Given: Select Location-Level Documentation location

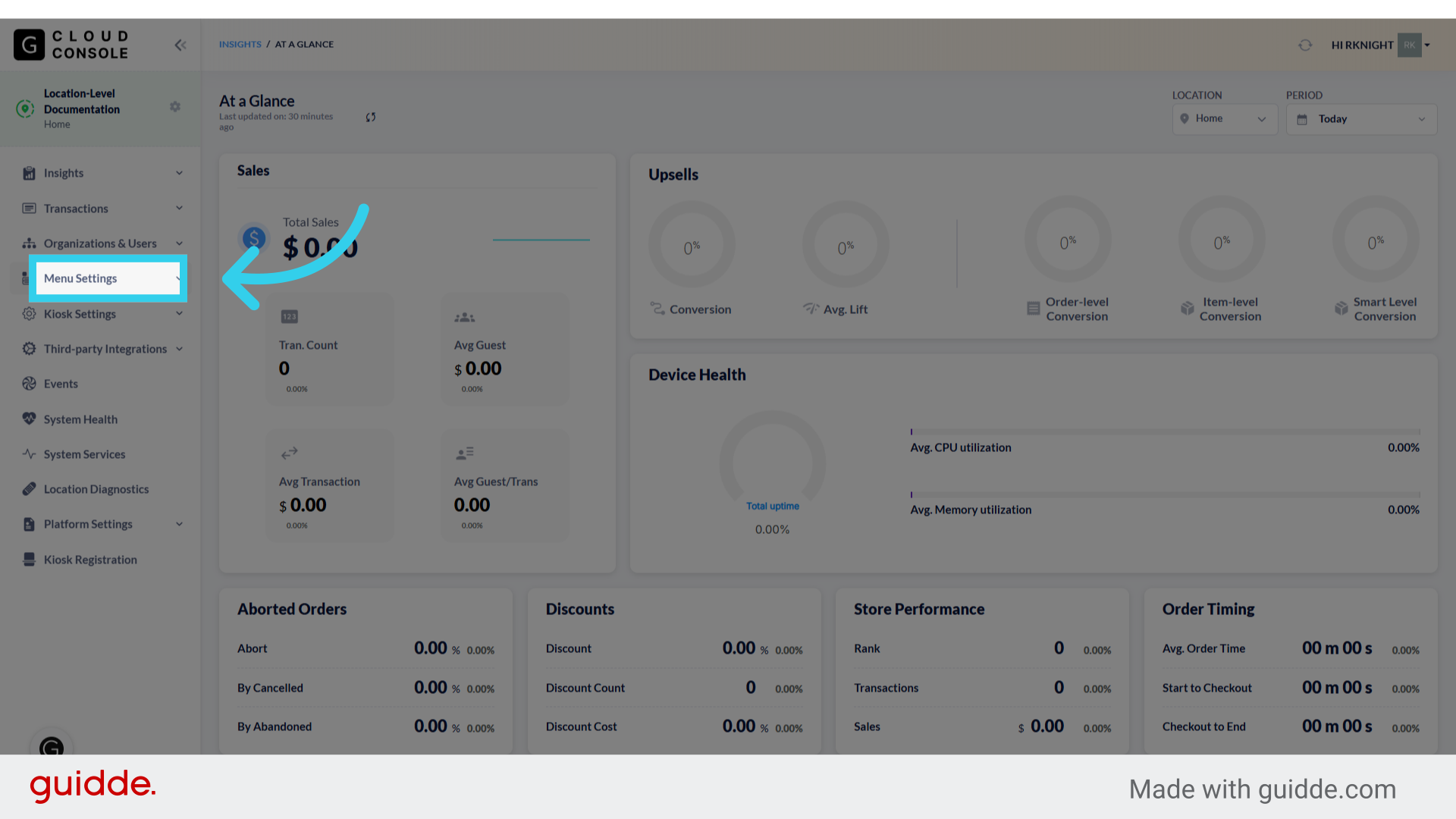Looking at the screenshot, I should pos(82,102).
